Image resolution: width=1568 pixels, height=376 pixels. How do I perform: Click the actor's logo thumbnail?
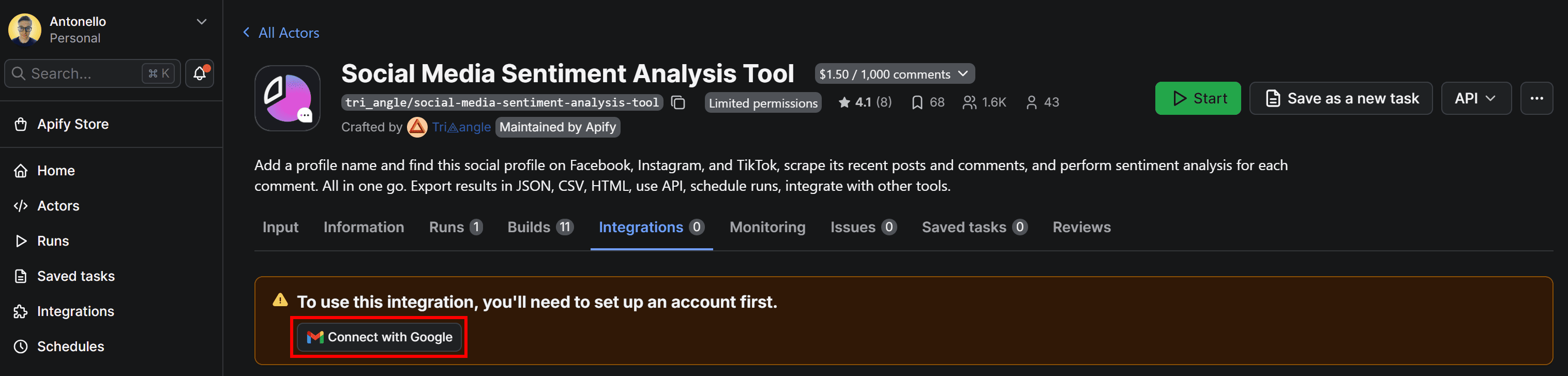288,99
